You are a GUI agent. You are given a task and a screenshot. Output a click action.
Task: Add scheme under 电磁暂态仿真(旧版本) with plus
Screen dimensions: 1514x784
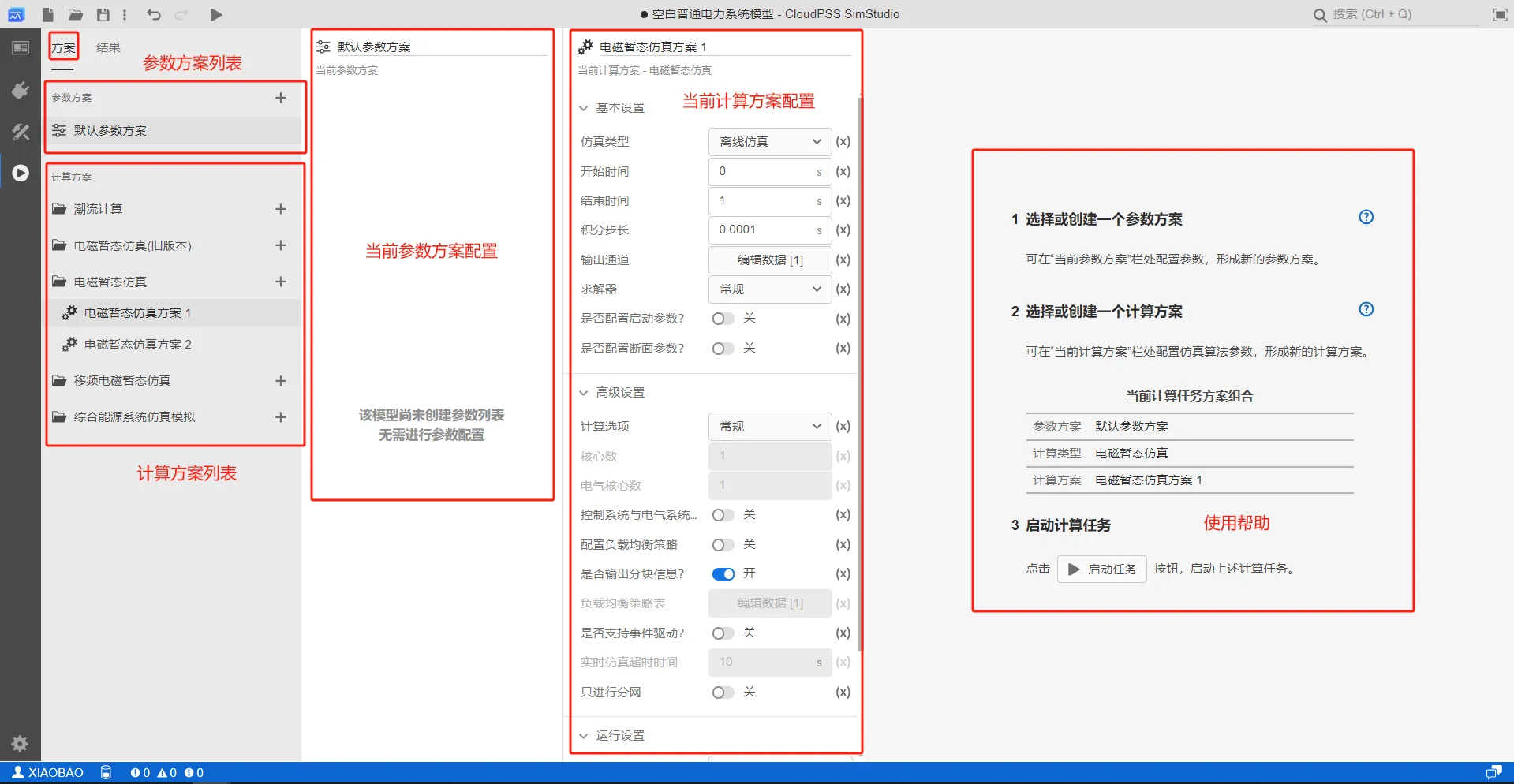pos(280,245)
